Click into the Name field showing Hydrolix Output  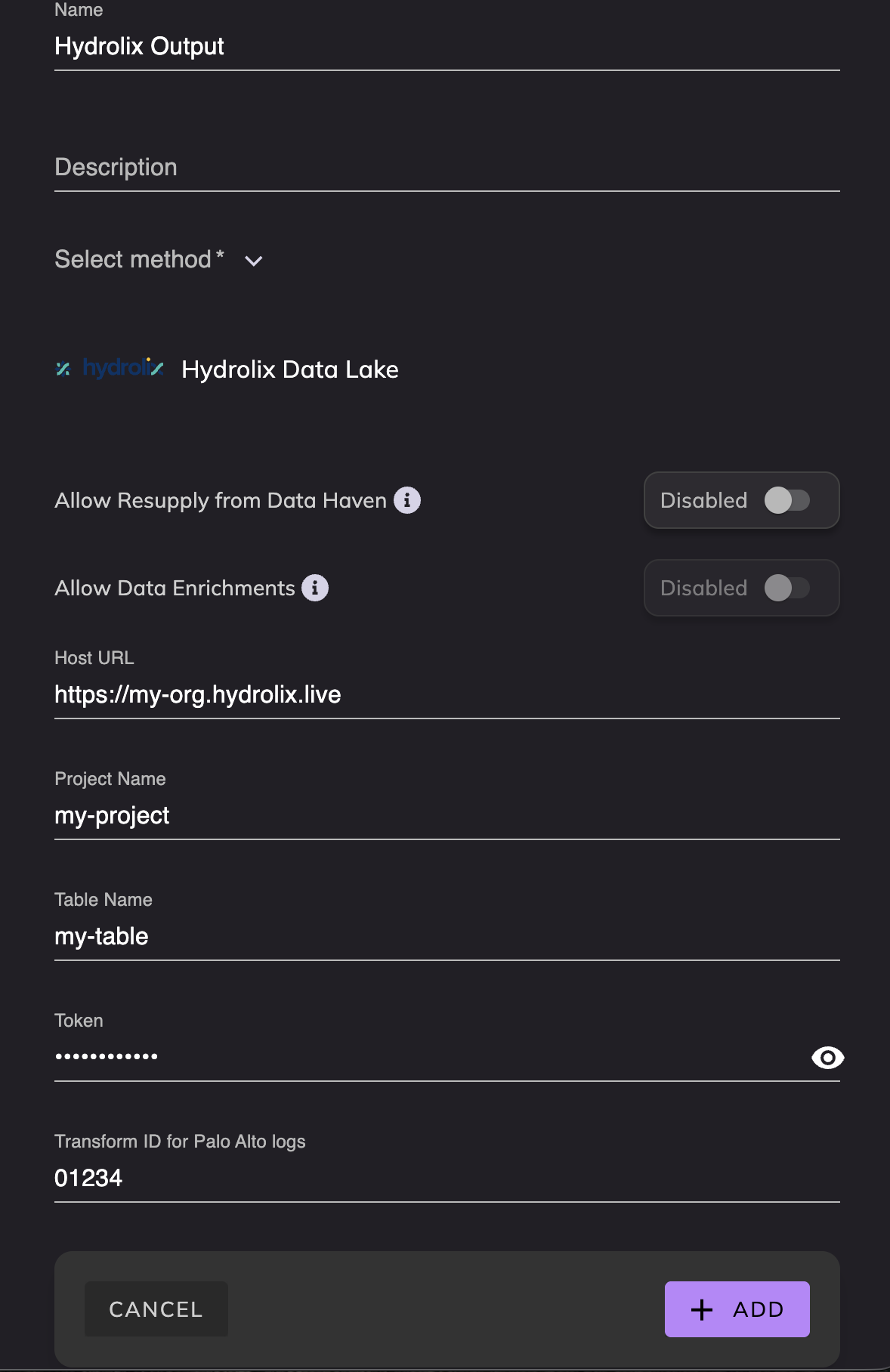[446, 47]
